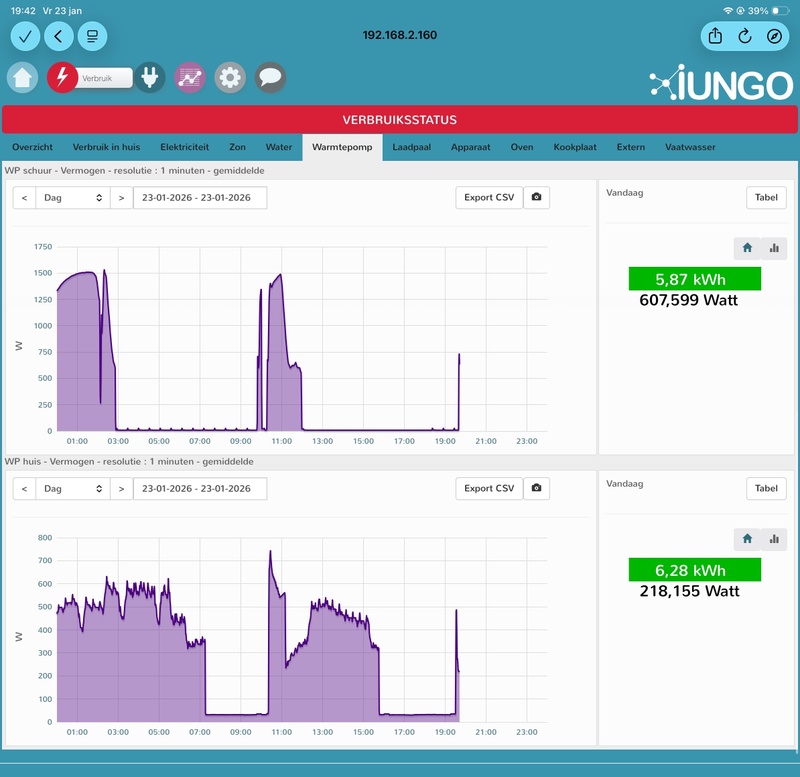The width and height of the screenshot is (800, 777).
Task: Click the battery indicator in status bar
Action: pyautogui.click(x=780, y=11)
